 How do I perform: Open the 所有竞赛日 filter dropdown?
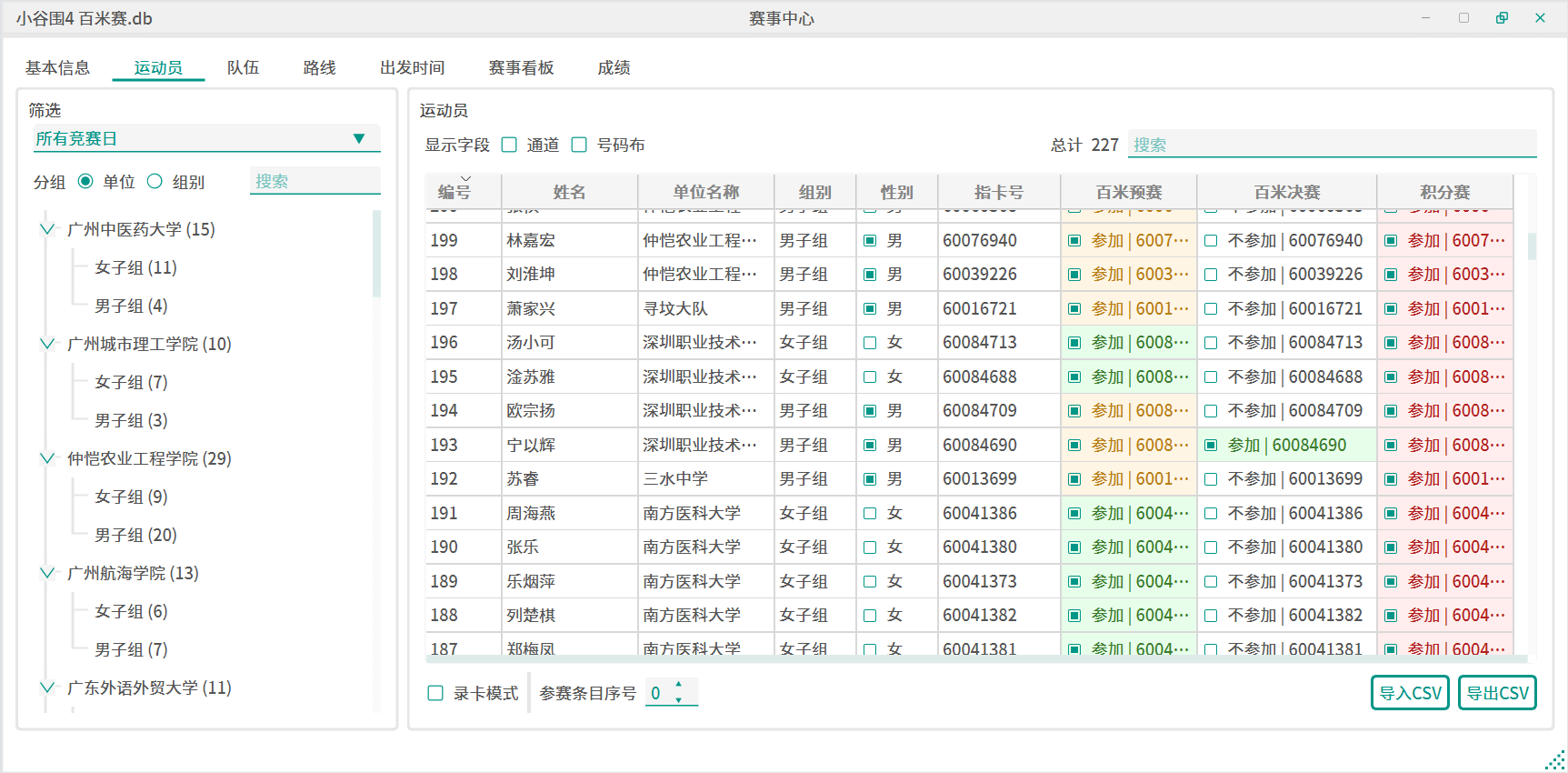(205, 138)
